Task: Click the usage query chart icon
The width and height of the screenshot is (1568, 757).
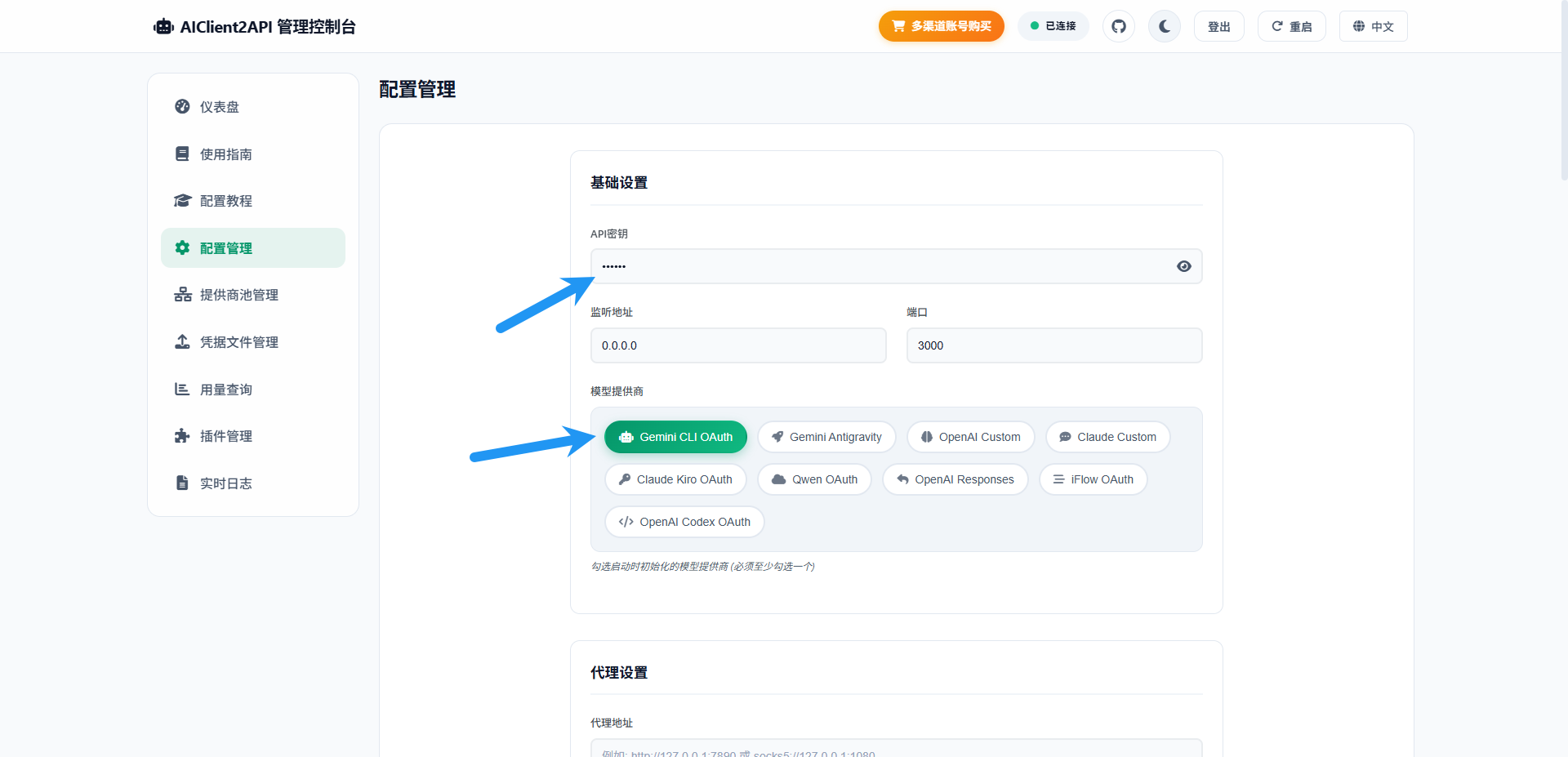Action: pos(183,390)
